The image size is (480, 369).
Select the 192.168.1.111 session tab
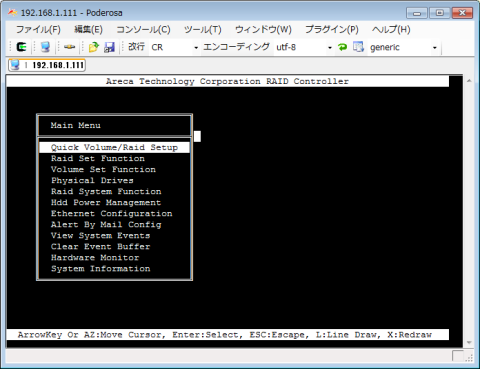pyautogui.click(x=47, y=65)
